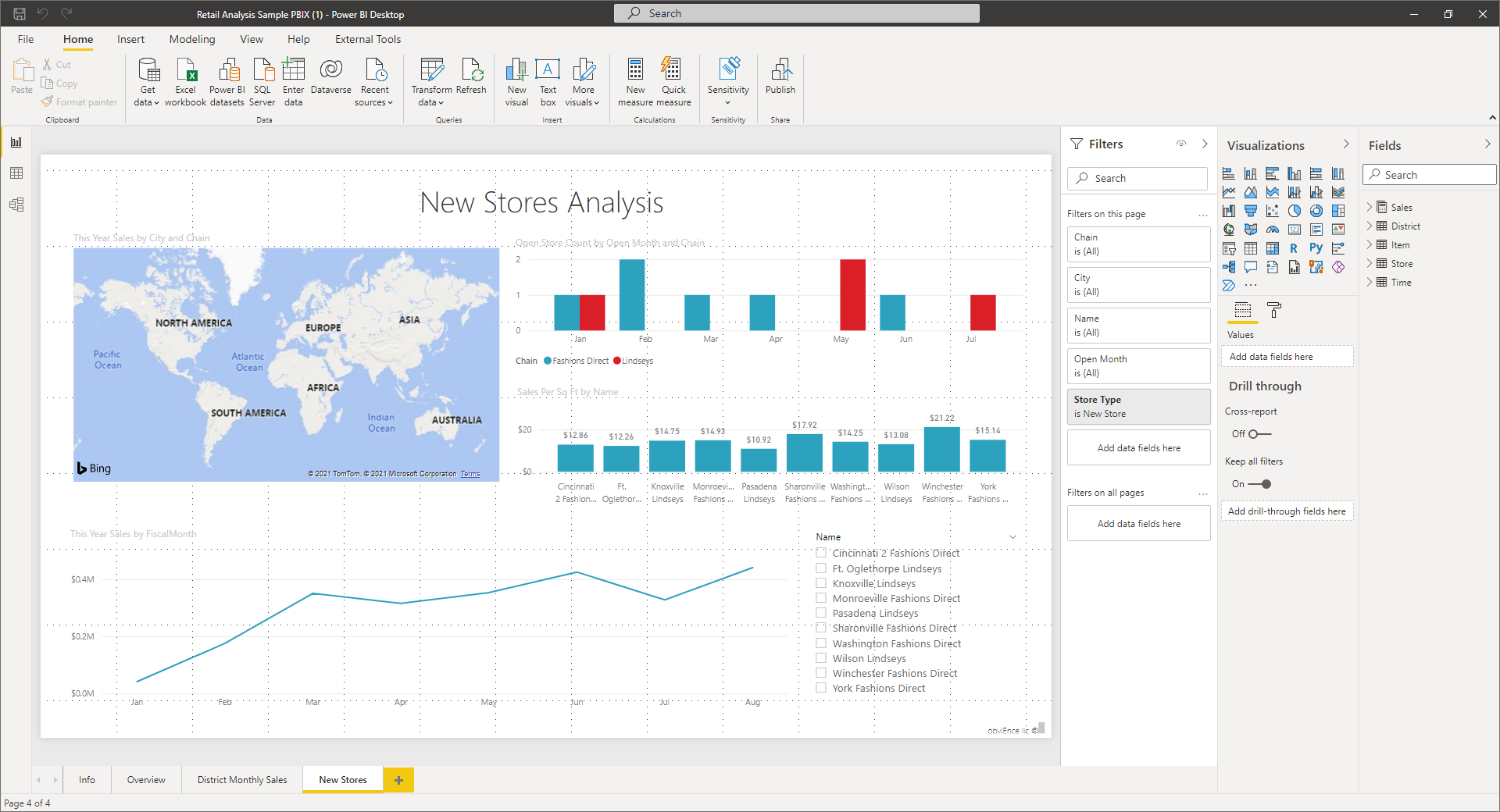
Task: Click the Fashions Direct legend swatch
Action: pyautogui.click(x=548, y=361)
